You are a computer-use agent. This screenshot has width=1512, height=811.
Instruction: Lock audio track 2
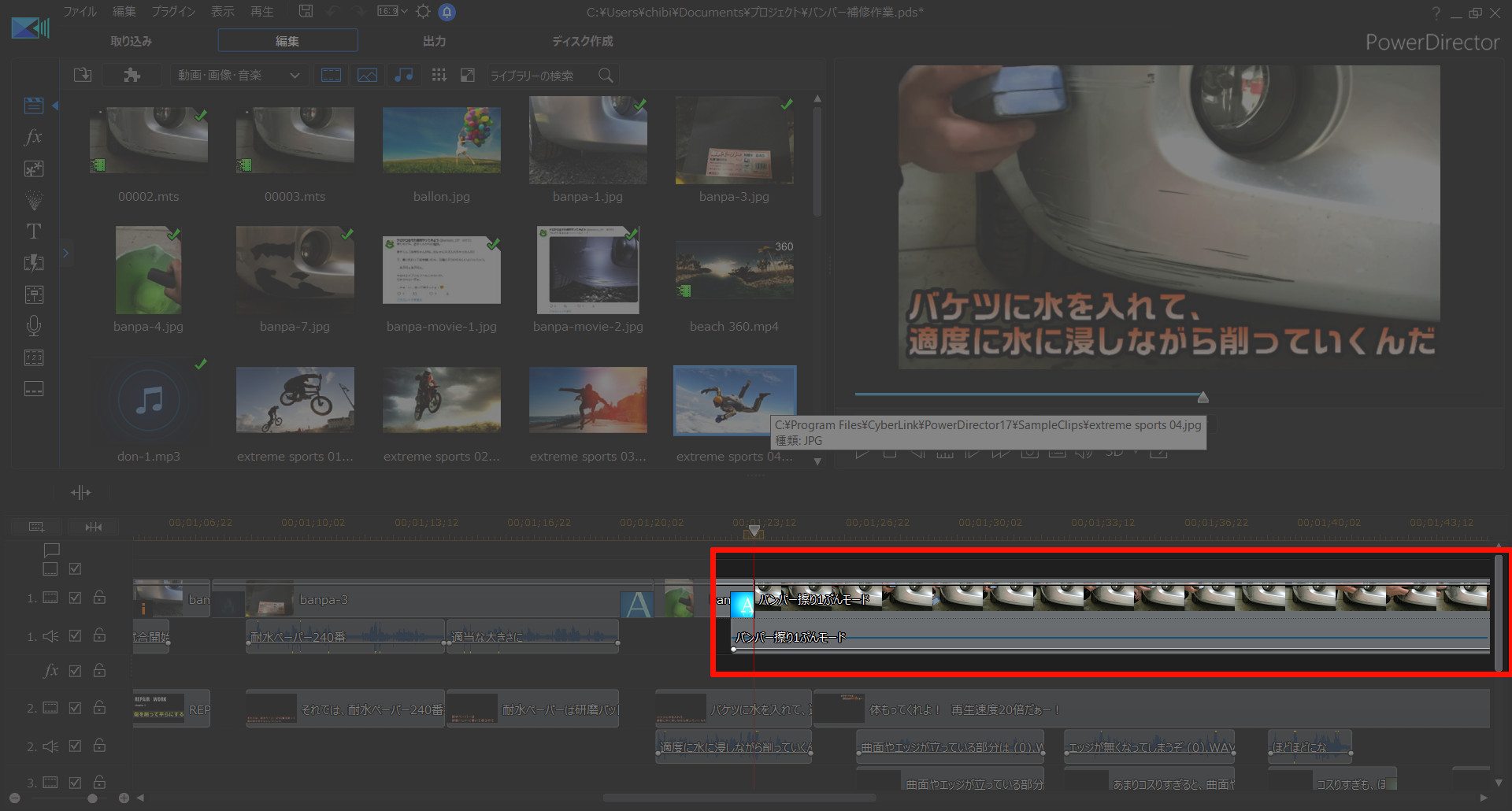[99, 746]
